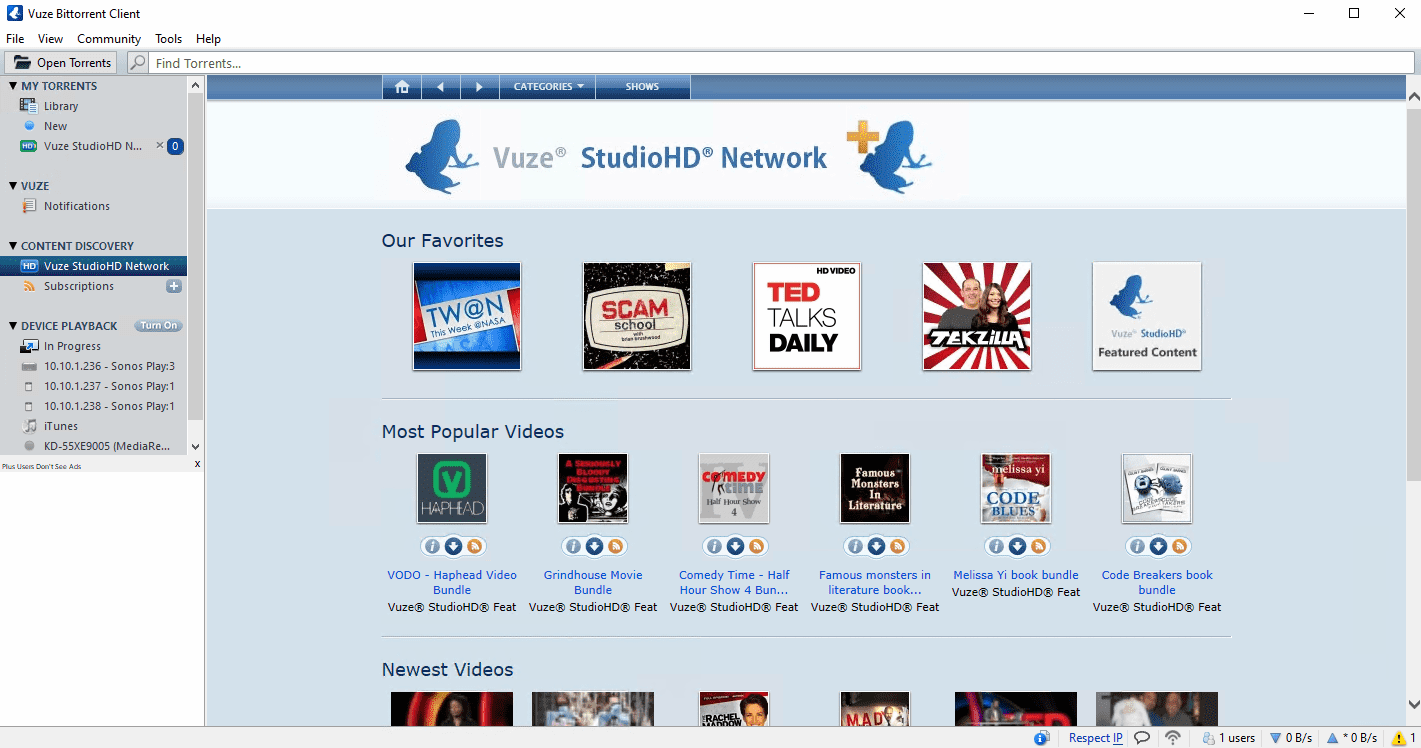Download Comedy Time Half Hour Show 4

[x=735, y=546]
